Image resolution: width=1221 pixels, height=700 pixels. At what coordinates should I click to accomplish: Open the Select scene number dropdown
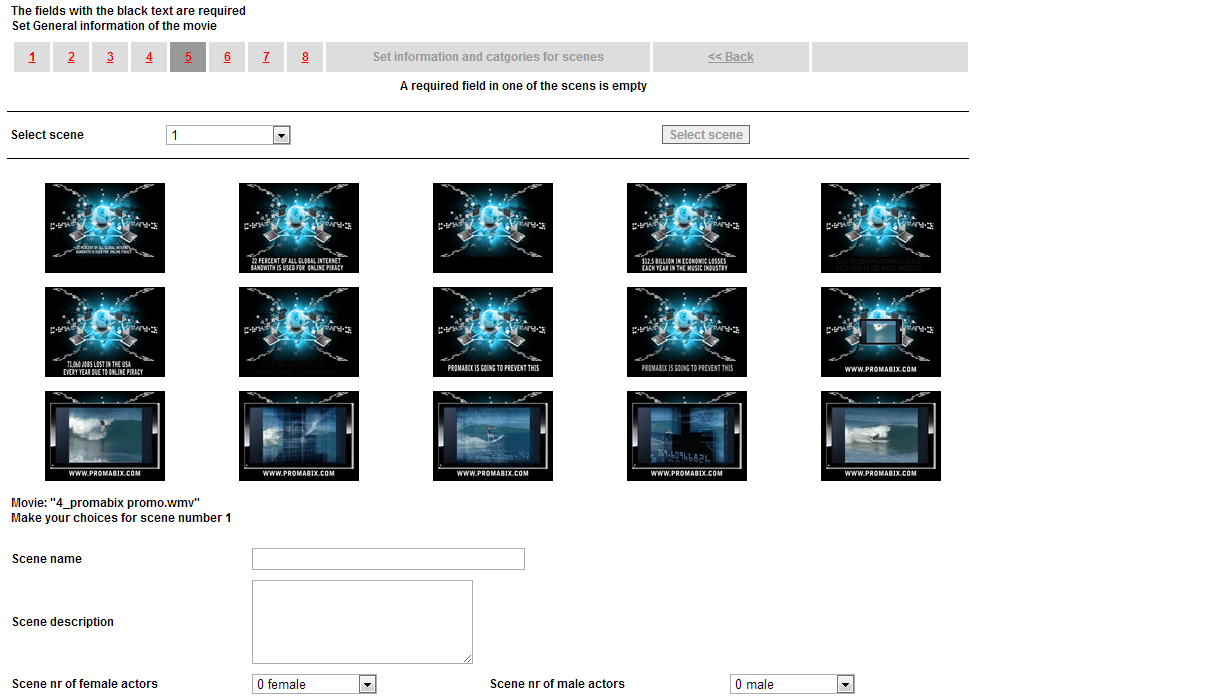(x=228, y=135)
